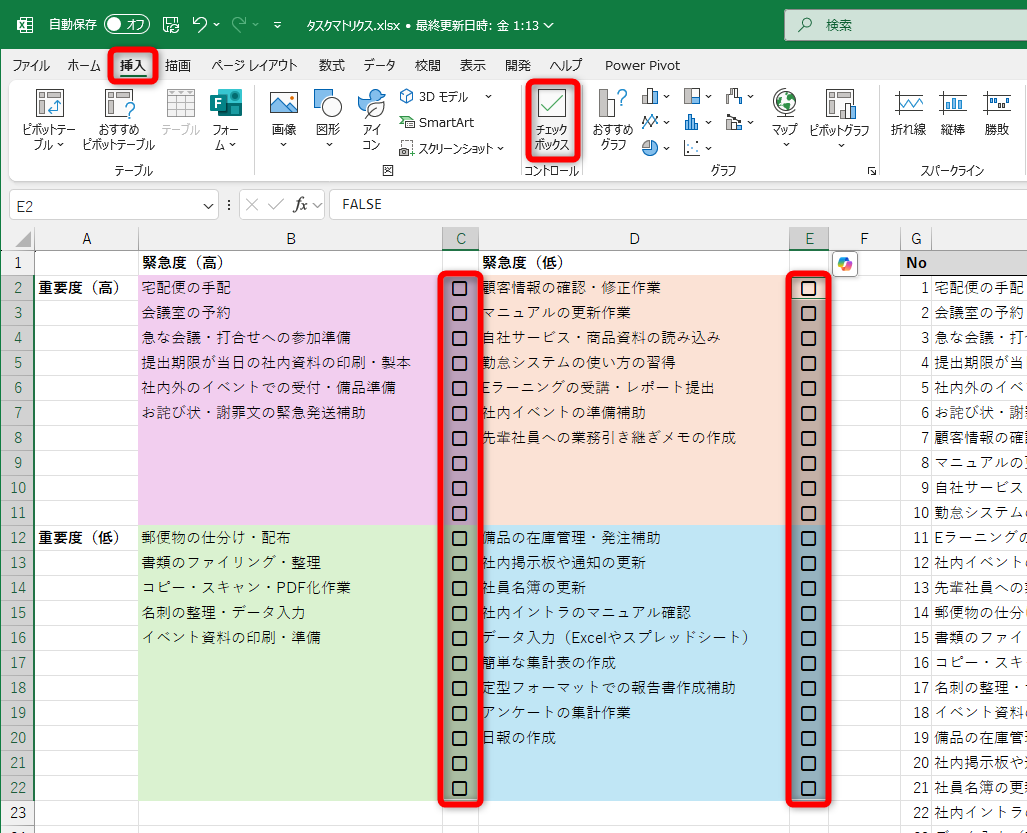
Task: Insert a line chart from chart group
Action: (650, 122)
